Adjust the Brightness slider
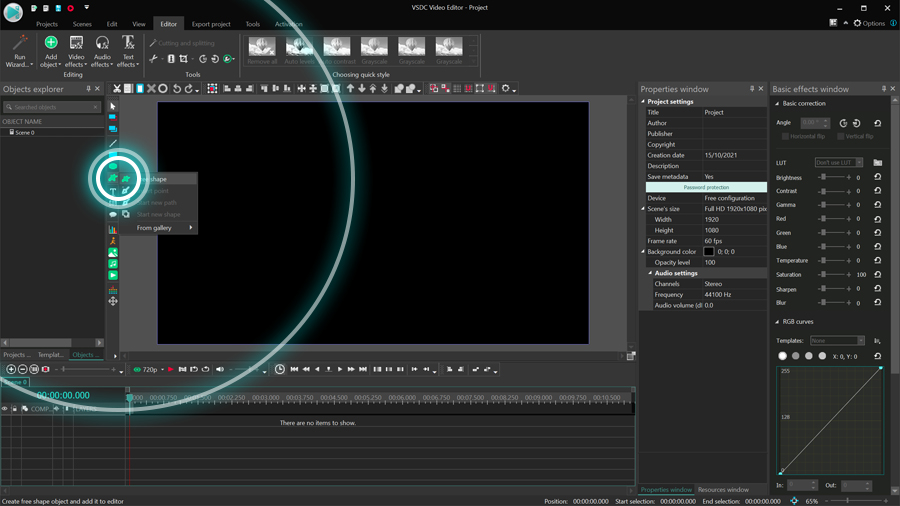 point(835,177)
